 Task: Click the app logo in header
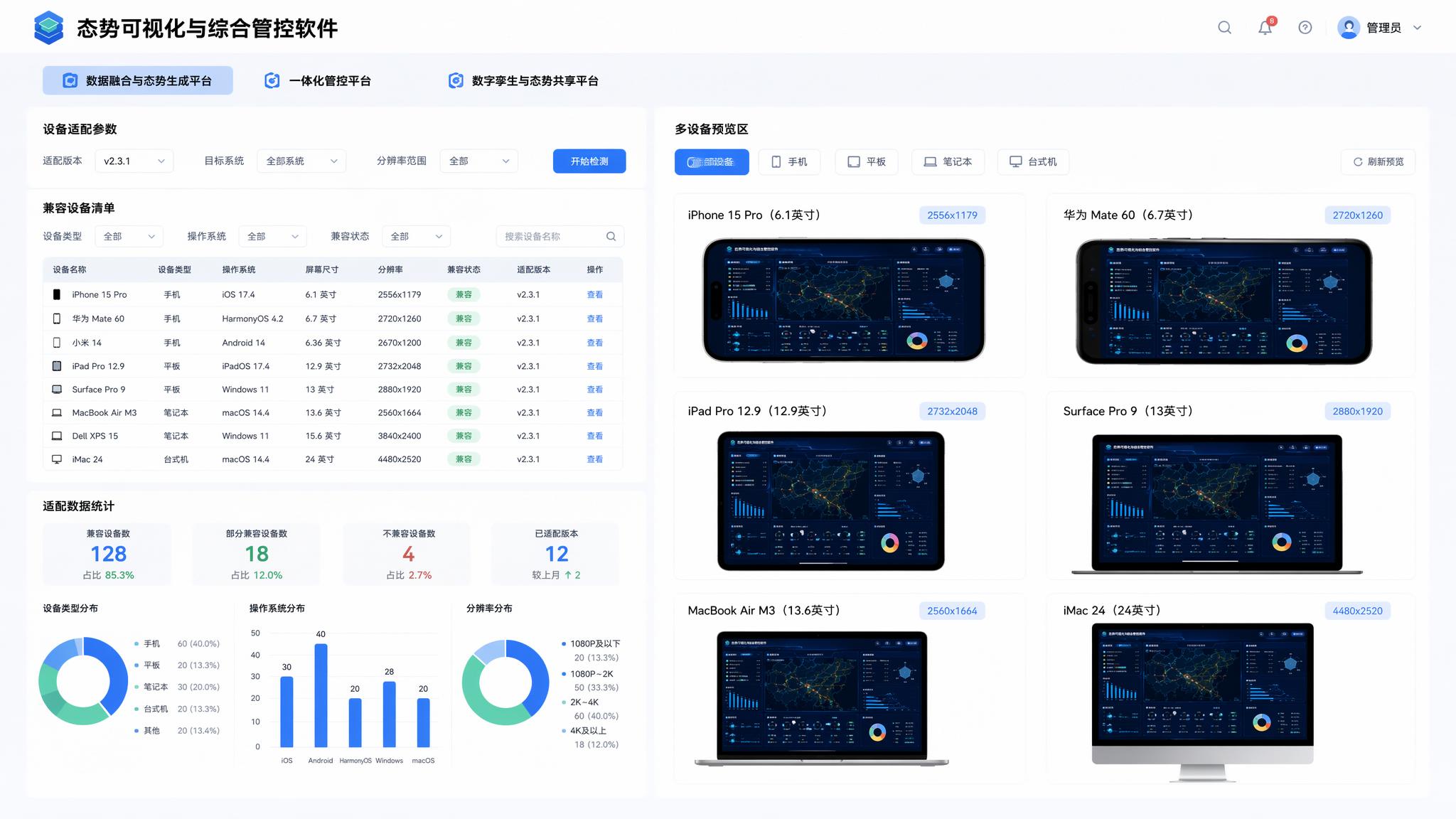coord(48,28)
